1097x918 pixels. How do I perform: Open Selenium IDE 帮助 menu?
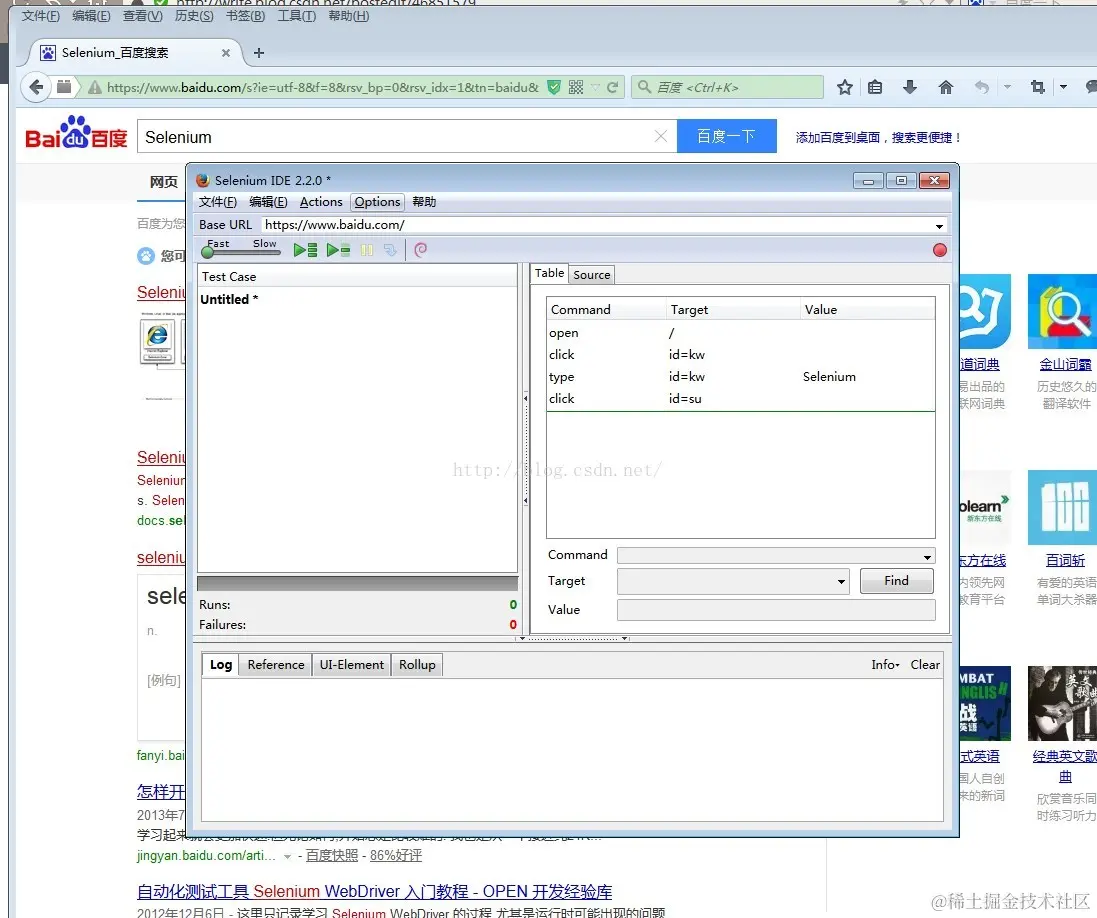(424, 202)
